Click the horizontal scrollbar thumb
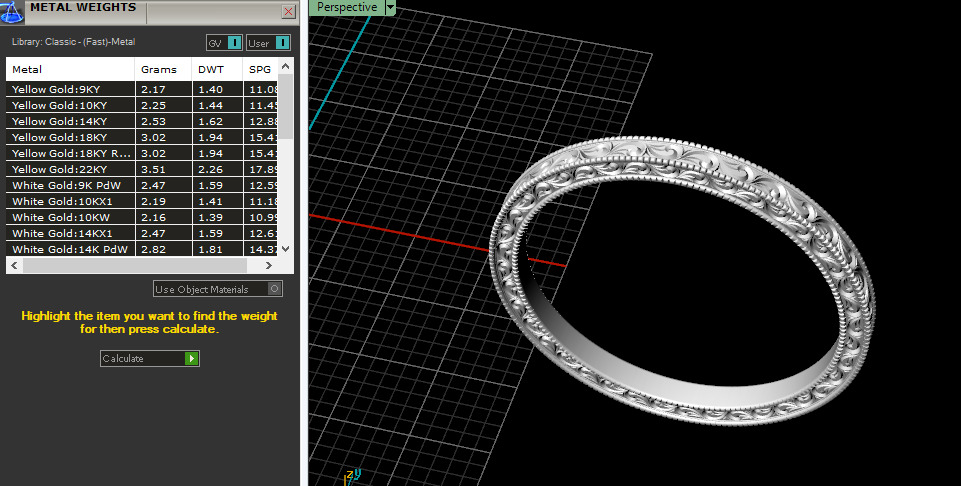The height and width of the screenshot is (486, 961). [134, 265]
